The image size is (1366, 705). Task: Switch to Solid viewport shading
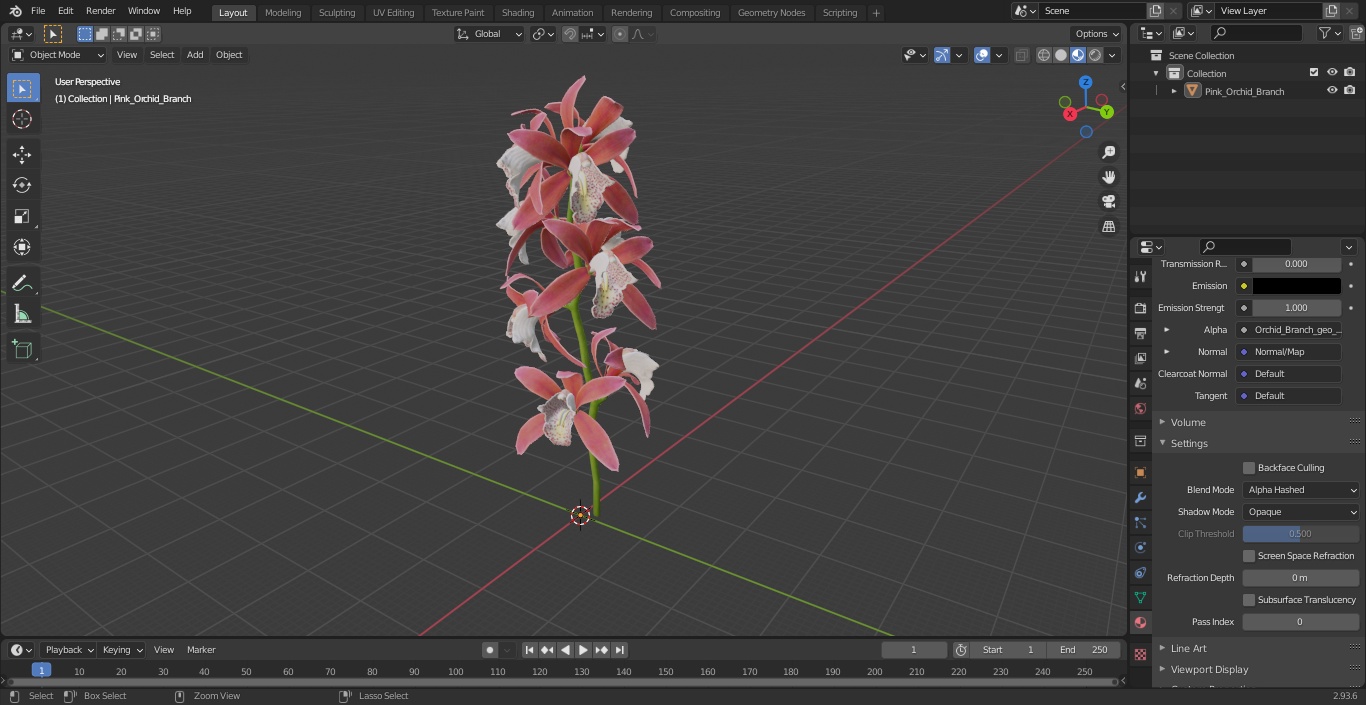click(x=1061, y=55)
